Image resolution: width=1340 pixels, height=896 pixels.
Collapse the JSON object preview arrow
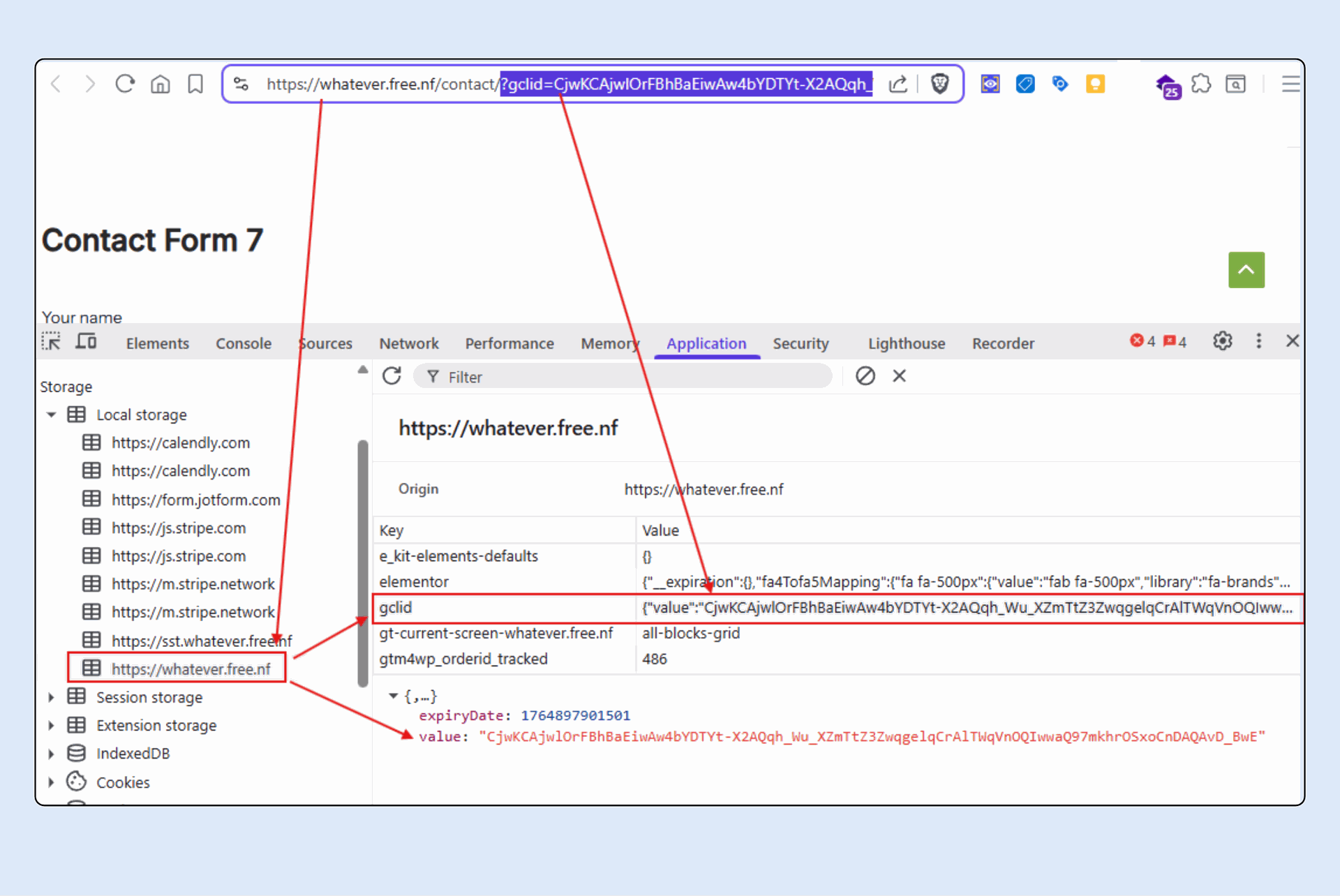pos(394,696)
